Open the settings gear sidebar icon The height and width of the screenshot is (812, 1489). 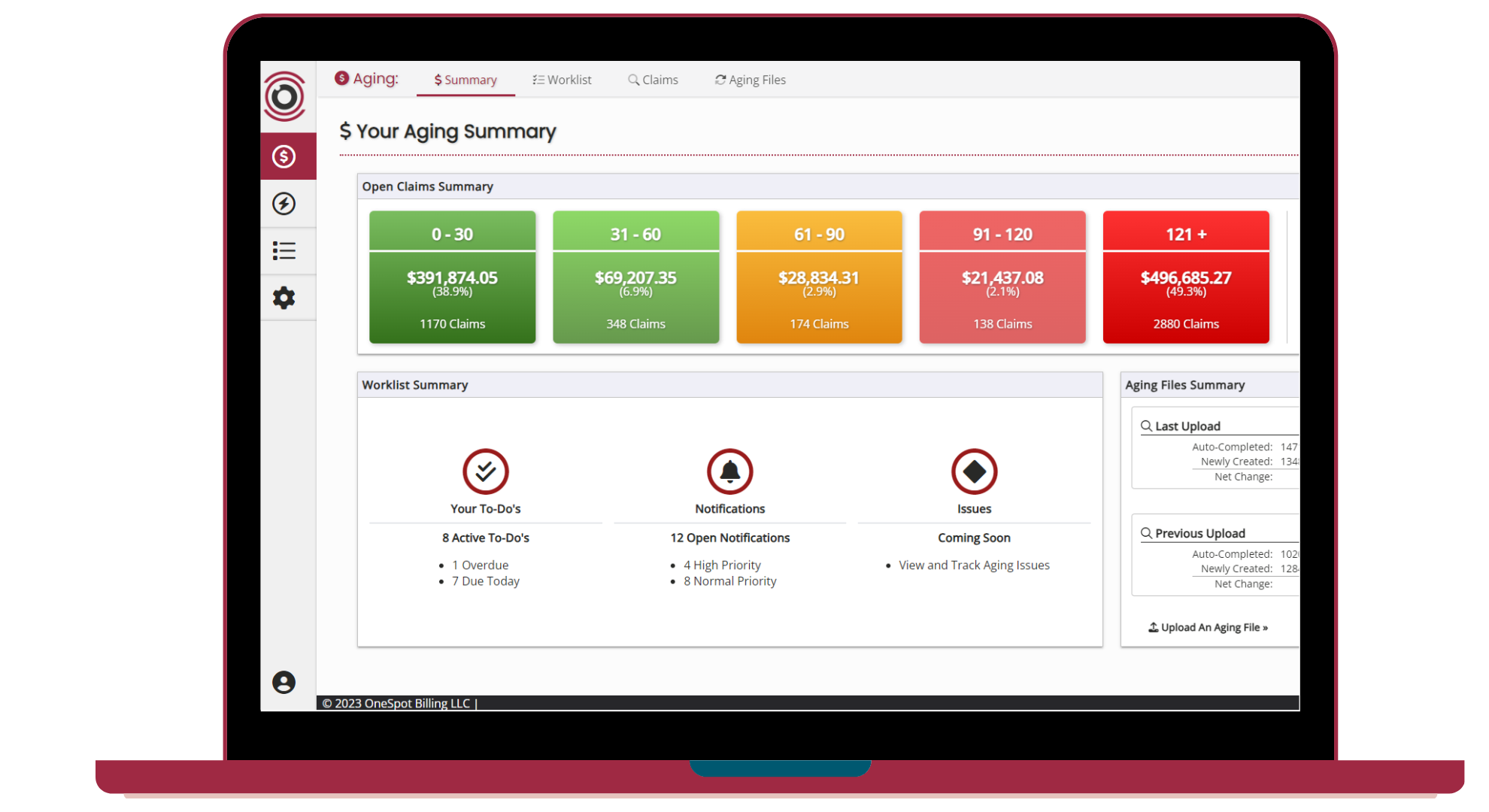point(284,298)
